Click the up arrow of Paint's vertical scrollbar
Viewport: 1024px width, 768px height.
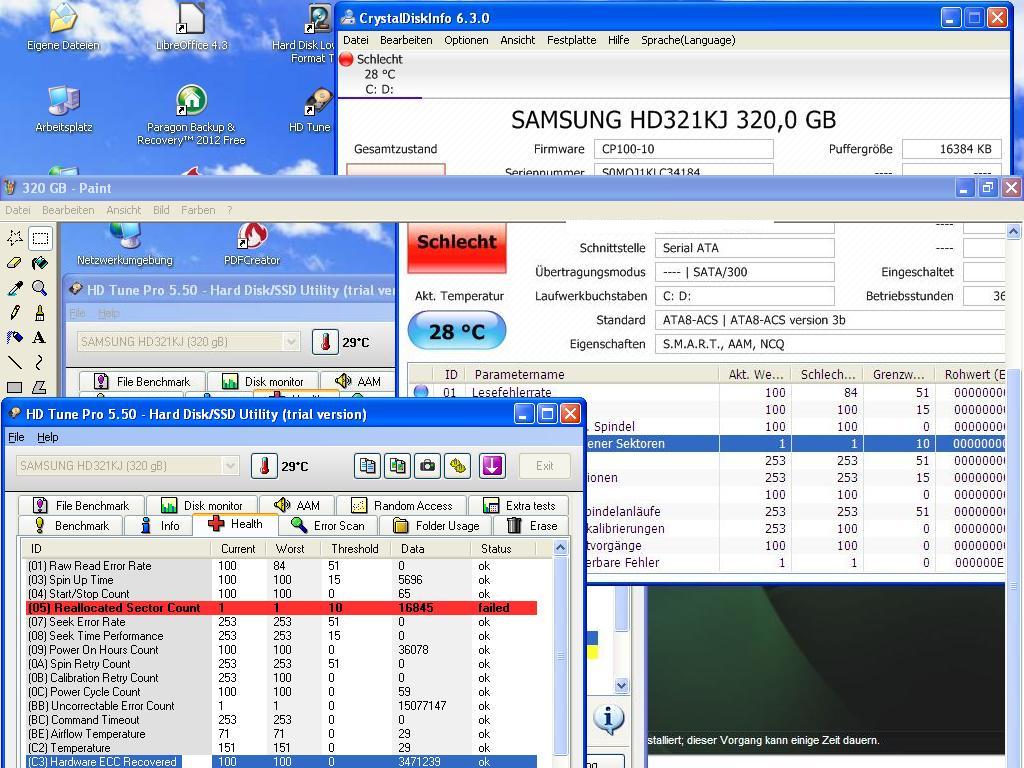(1013, 231)
